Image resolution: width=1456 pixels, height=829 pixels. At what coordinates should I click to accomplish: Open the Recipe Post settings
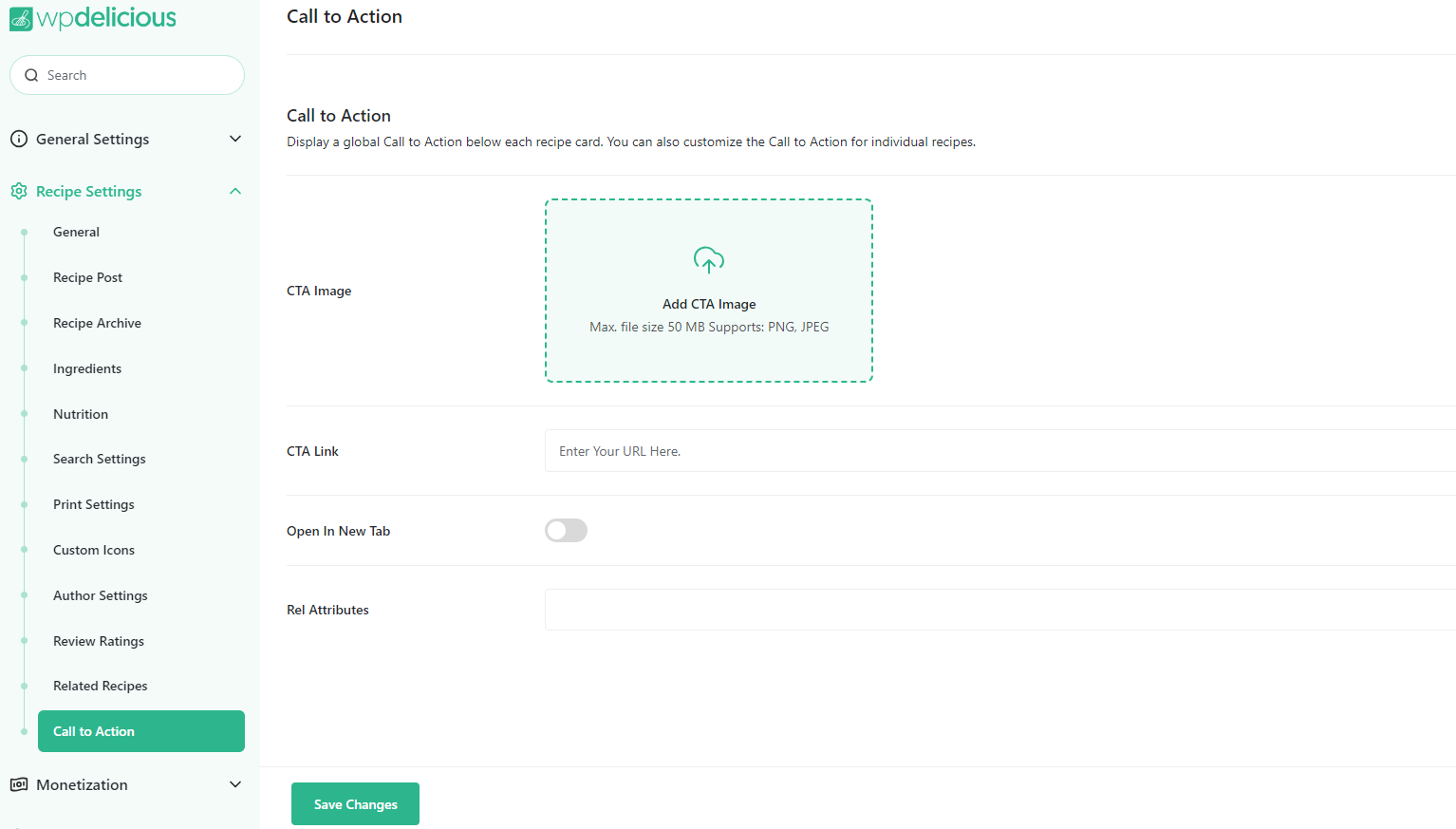(x=87, y=277)
